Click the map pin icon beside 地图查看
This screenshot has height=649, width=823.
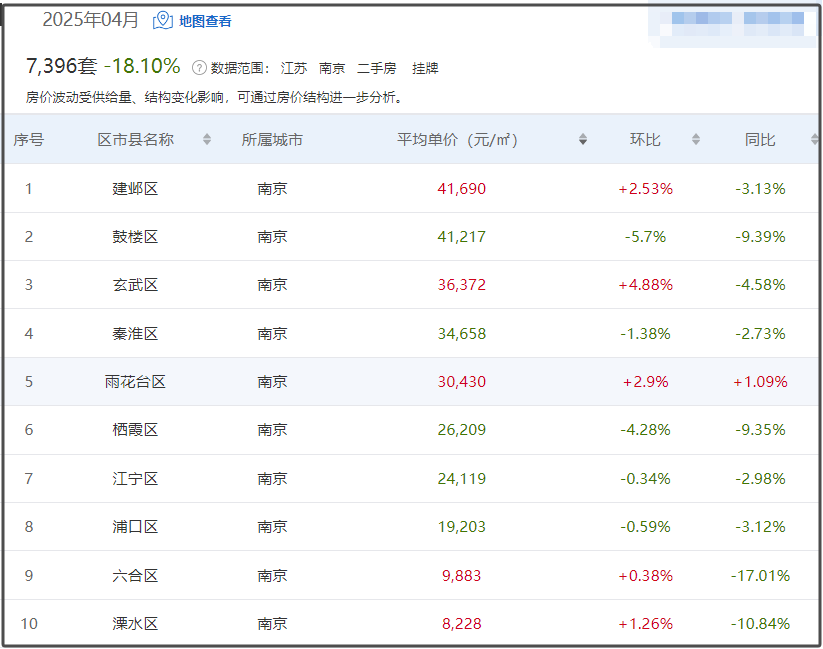click(x=161, y=20)
